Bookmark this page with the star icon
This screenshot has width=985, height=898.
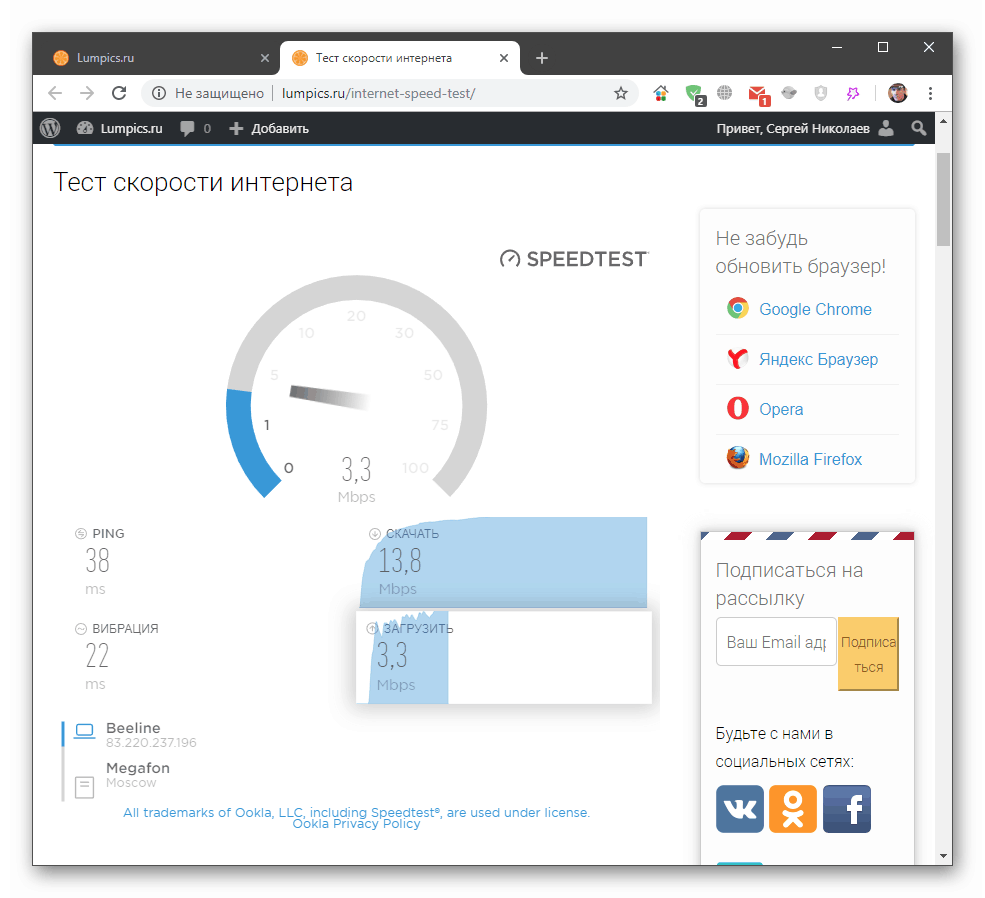click(x=621, y=94)
